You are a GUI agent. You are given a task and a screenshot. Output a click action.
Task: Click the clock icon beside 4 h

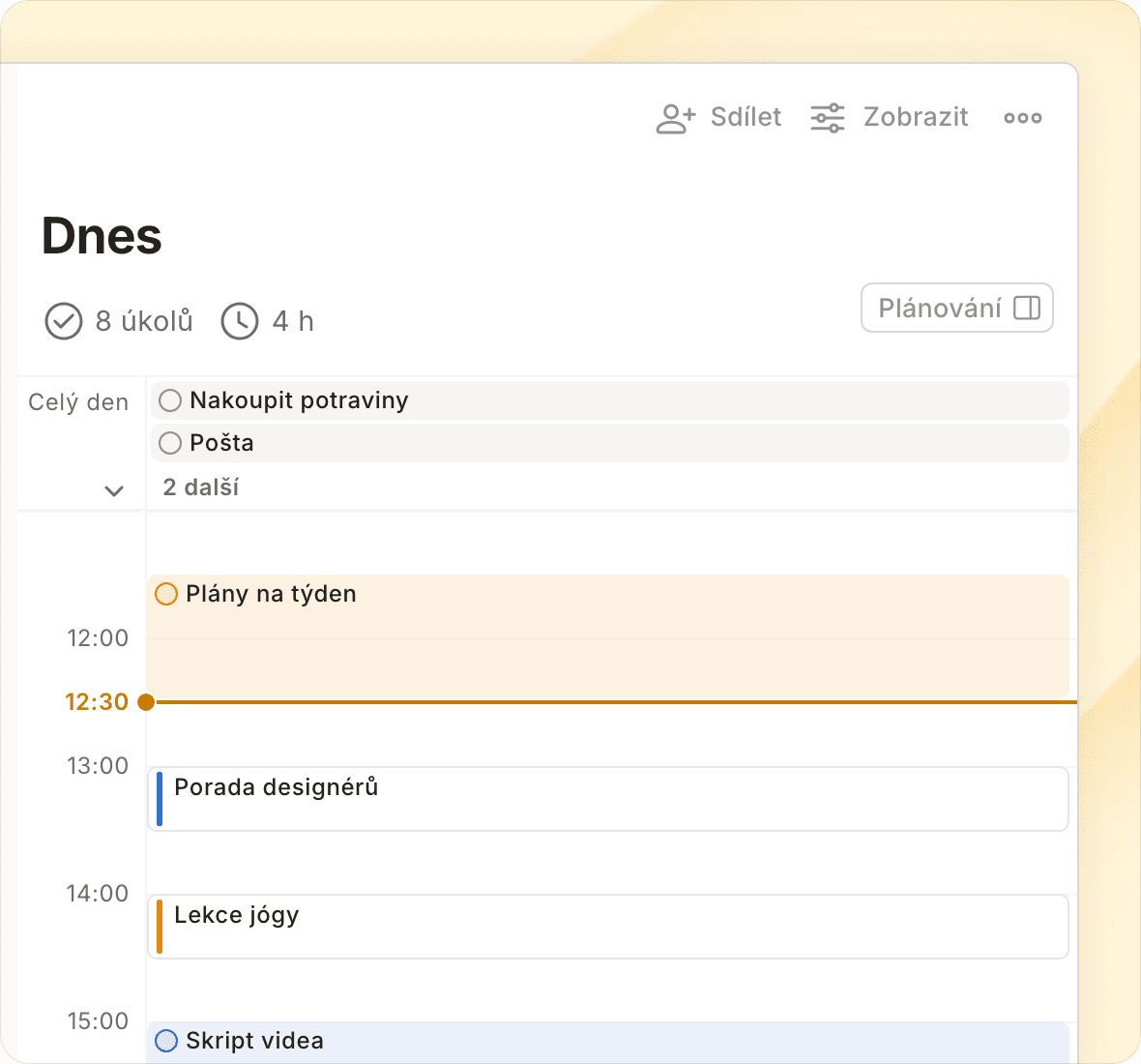[x=240, y=321]
